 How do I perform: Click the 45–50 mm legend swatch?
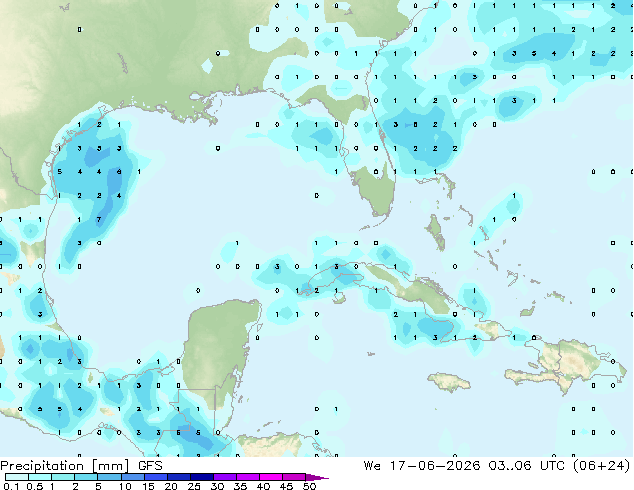[x=294, y=477]
